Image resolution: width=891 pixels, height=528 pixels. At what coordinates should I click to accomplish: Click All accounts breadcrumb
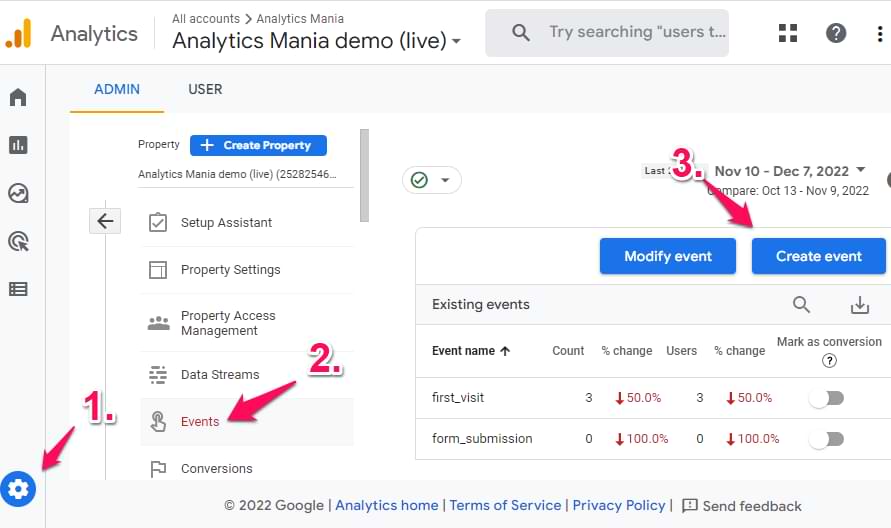pyautogui.click(x=206, y=19)
